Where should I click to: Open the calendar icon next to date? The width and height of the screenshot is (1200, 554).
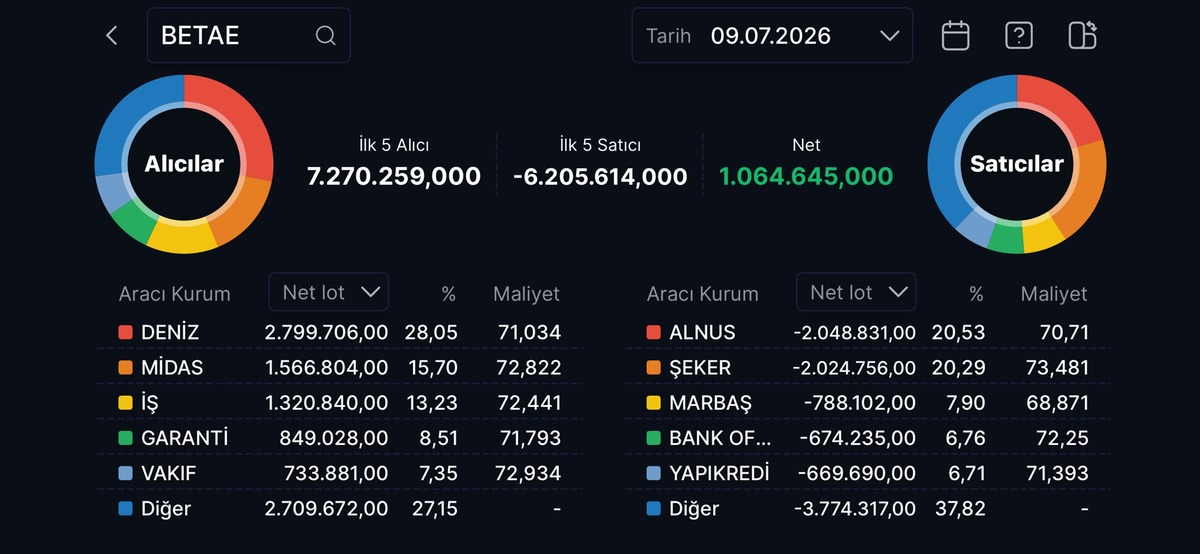956,36
